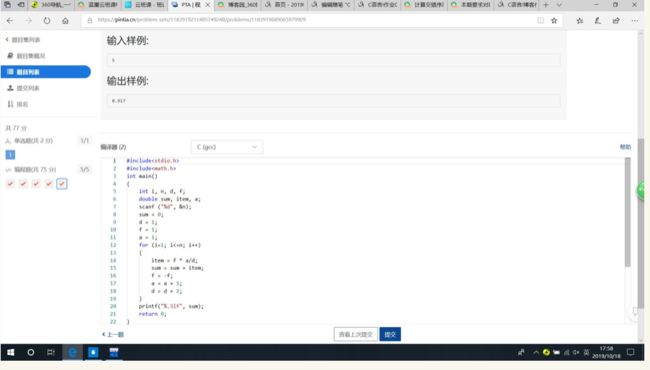The image size is (650, 370).
Task: Go back to the problem set list link
Action: click(23, 40)
